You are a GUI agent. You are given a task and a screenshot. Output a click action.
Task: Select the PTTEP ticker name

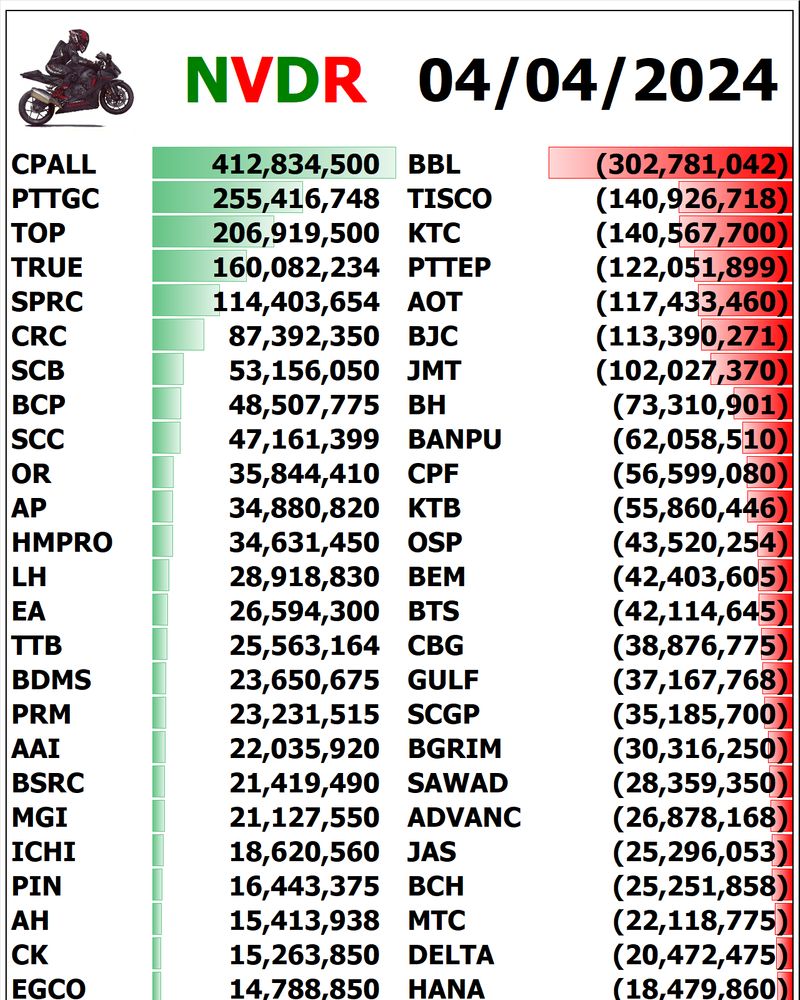coord(449,268)
